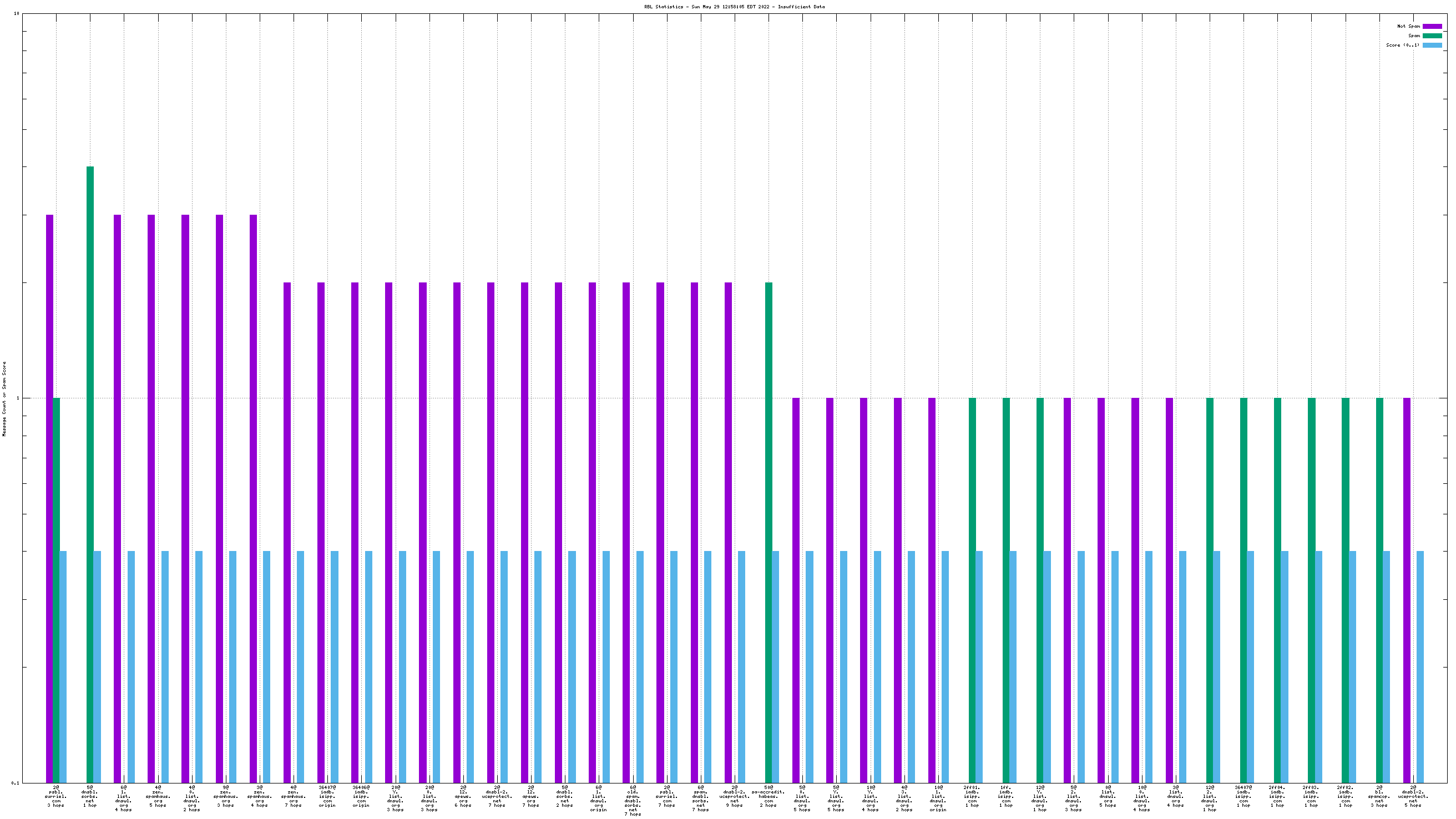Image resolution: width=1456 pixels, height=819 pixels.
Task: Click the green Spam legend swatch
Action: 1432,36
